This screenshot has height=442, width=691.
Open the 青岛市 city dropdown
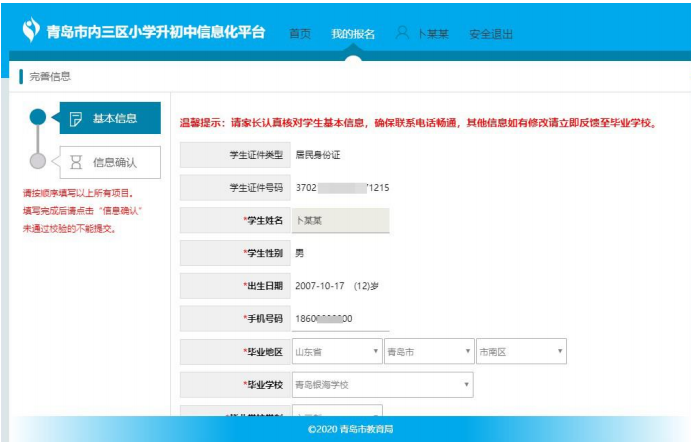coord(429,352)
